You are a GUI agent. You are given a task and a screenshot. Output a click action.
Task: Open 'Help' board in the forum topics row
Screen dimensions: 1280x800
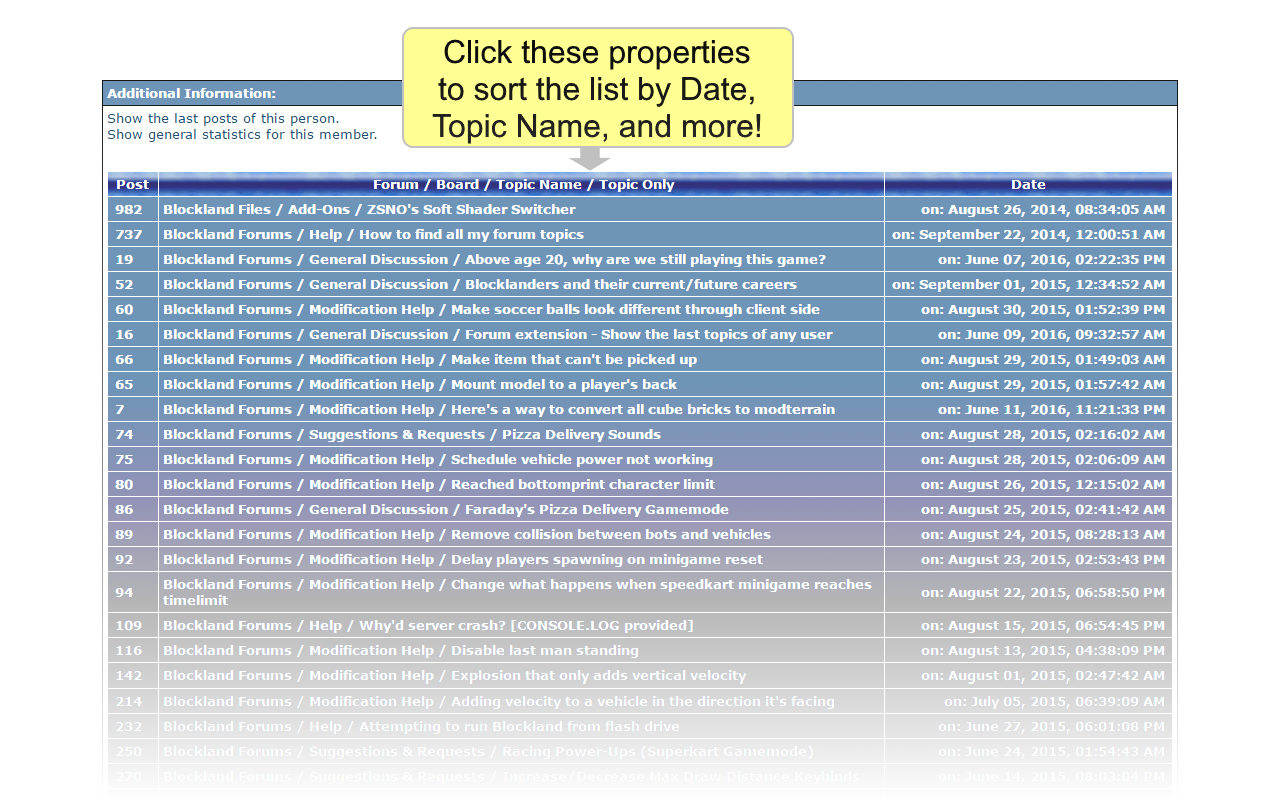click(325, 234)
